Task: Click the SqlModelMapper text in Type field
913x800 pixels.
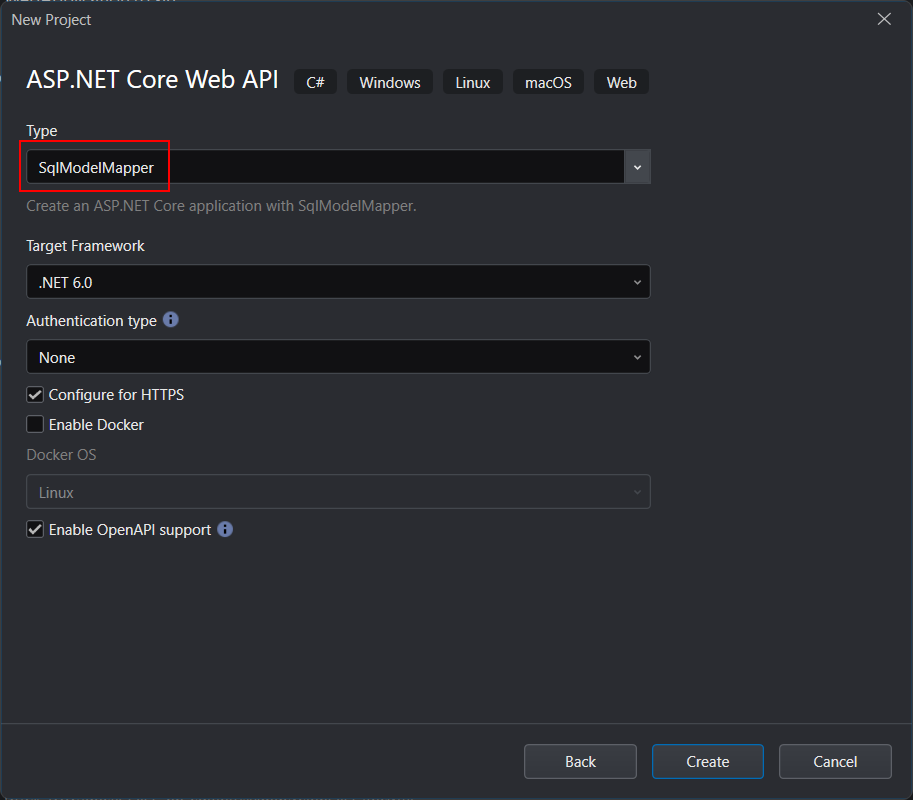Action: [96, 168]
